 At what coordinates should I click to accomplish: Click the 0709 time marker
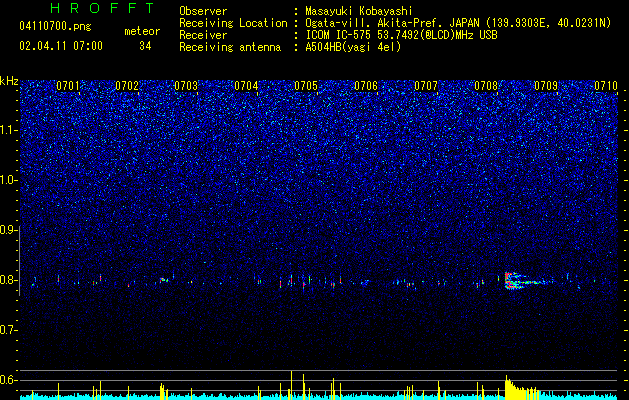(x=546, y=86)
